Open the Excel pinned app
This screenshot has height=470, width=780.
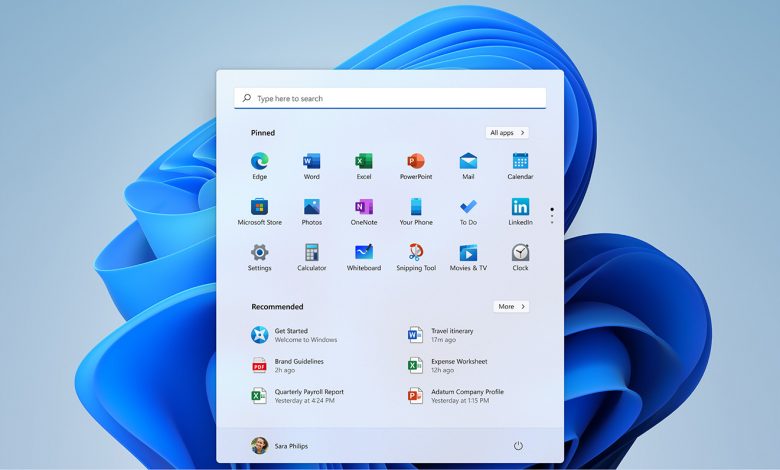[x=364, y=162]
